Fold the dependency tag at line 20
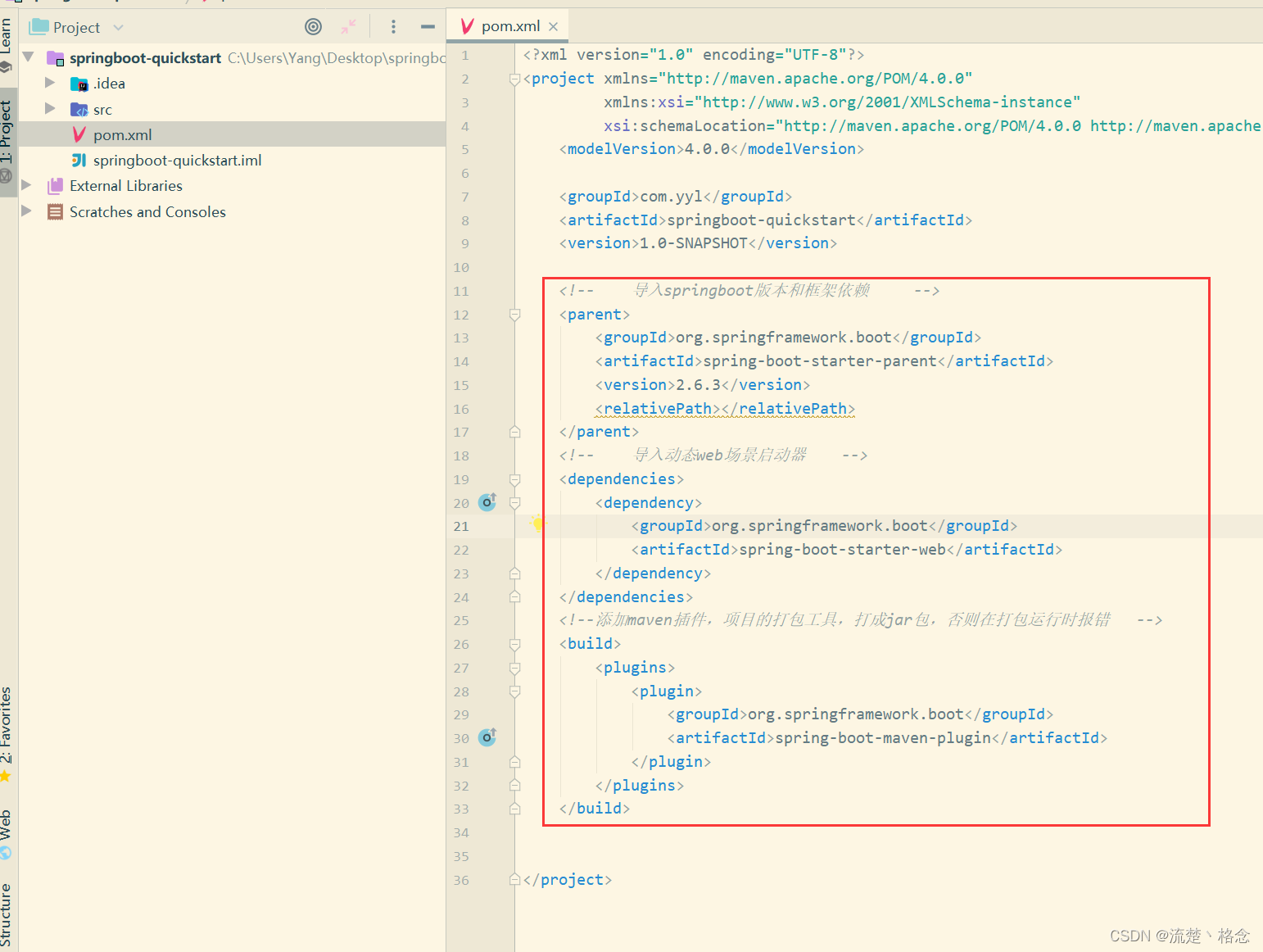Image resolution: width=1263 pixels, height=952 pixels. (515, 503)
